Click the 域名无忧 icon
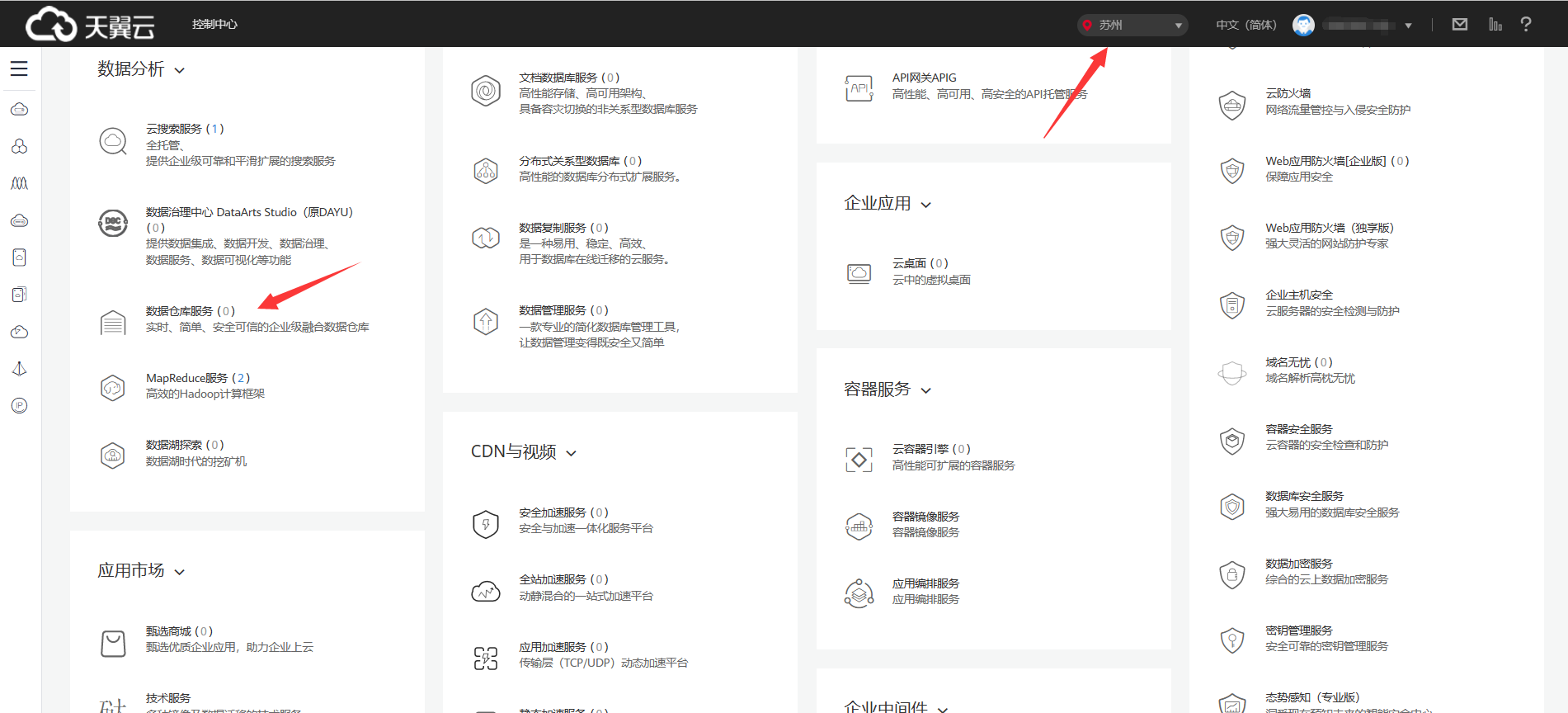 coord(1232,373)
